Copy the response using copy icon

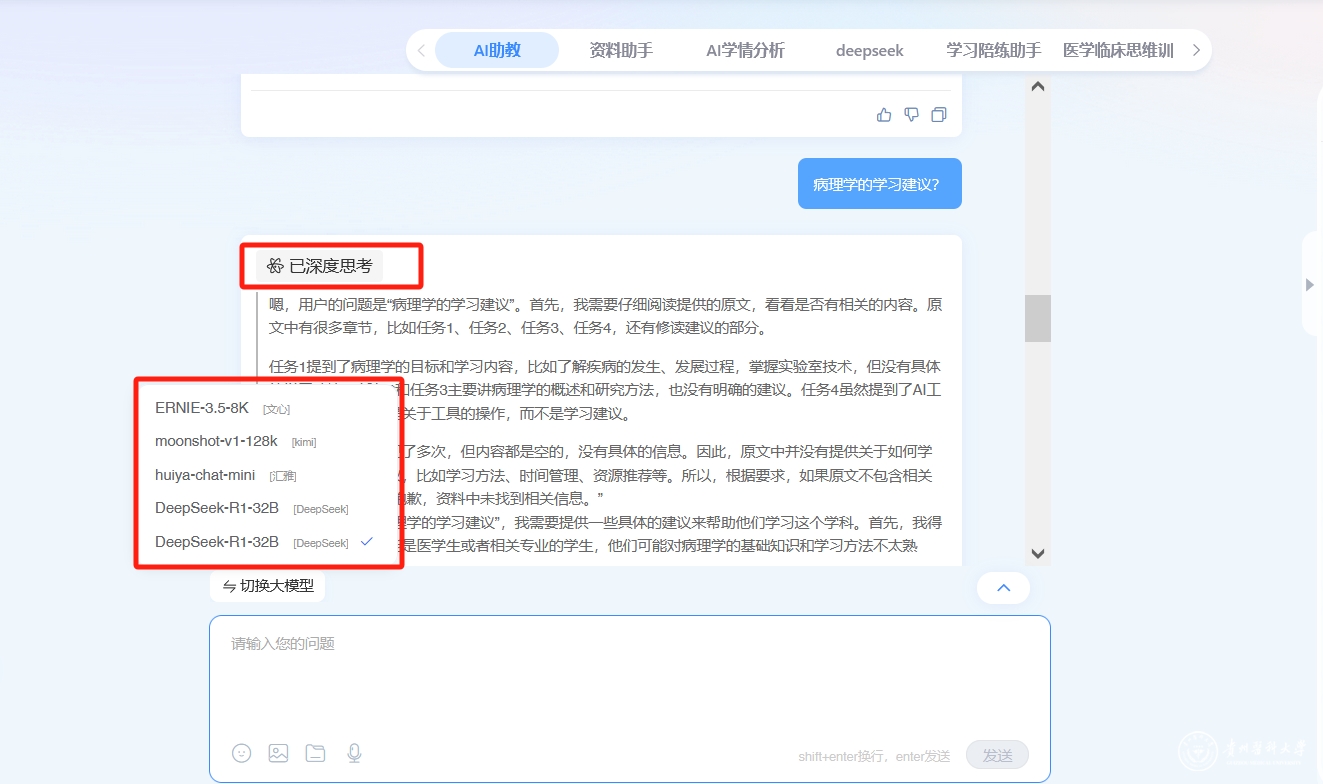pos(938,115)
